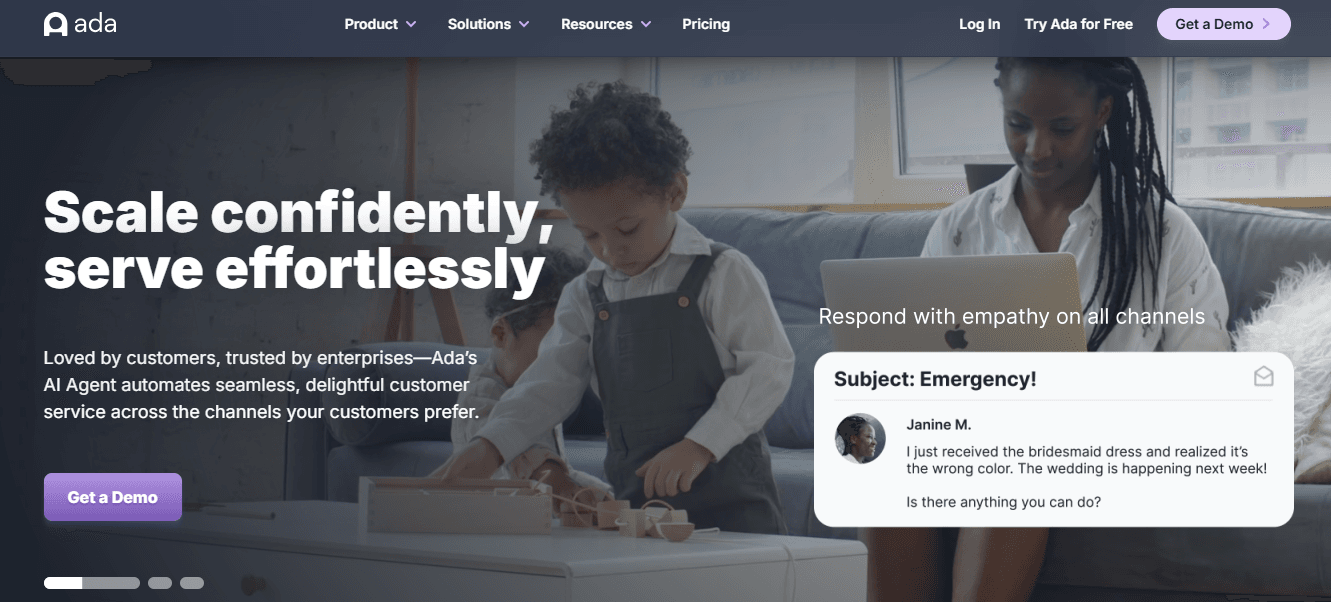Click Try Ada for Free link
Viewport: 1331px width, 602px height.
(1078, 24)
